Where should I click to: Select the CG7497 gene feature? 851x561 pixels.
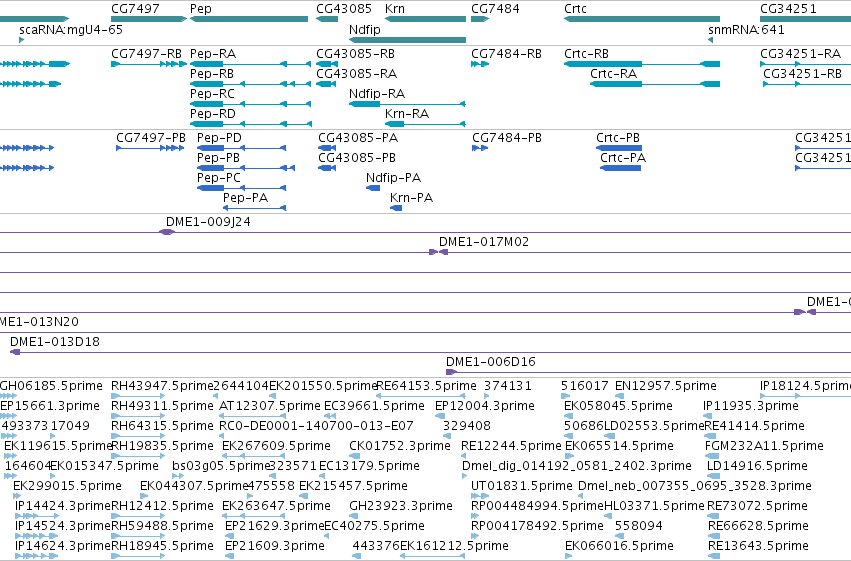coord(149,19)
